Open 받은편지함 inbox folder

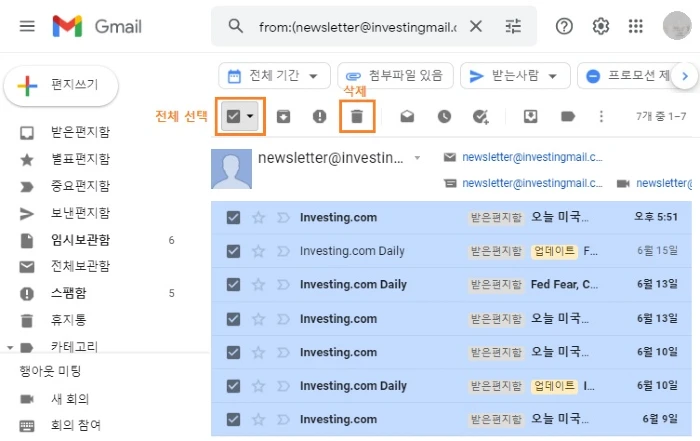[80, 132]
